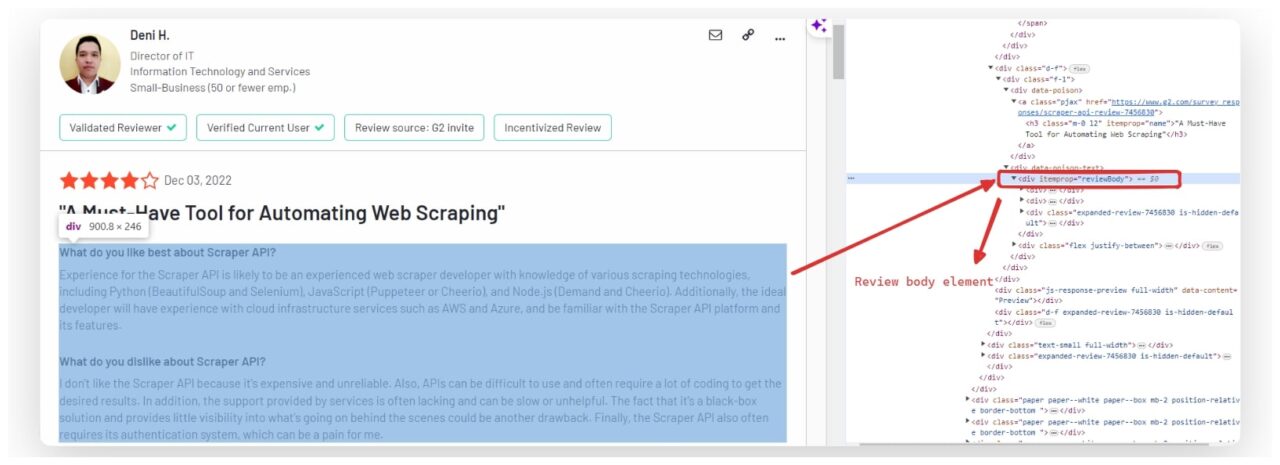Click the flex badge beside flex justify-between div

1213,245
